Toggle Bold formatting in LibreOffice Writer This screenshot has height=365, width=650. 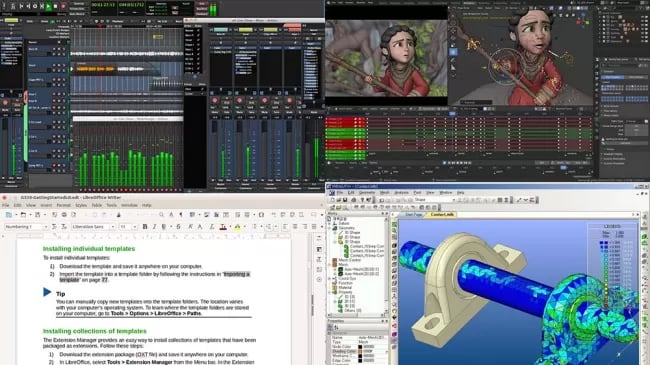pos(145,226)
